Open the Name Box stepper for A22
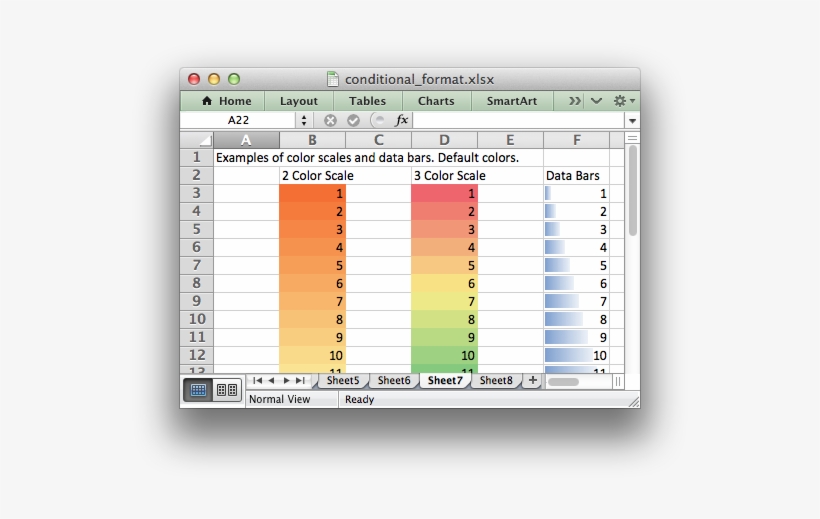 pos(304,120)
